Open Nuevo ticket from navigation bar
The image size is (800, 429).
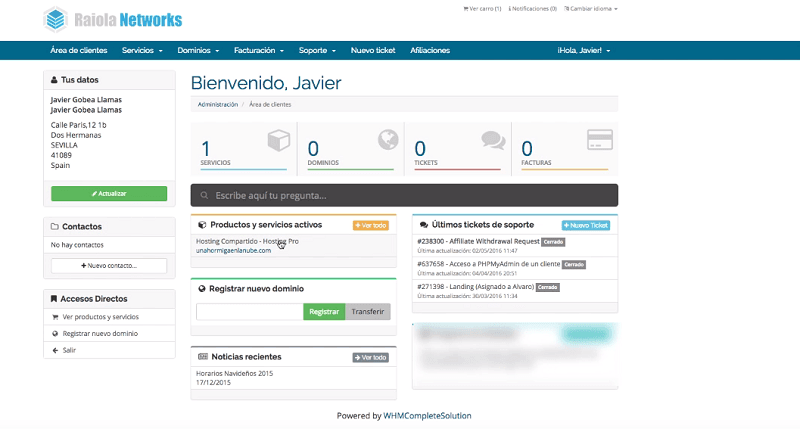373,51
